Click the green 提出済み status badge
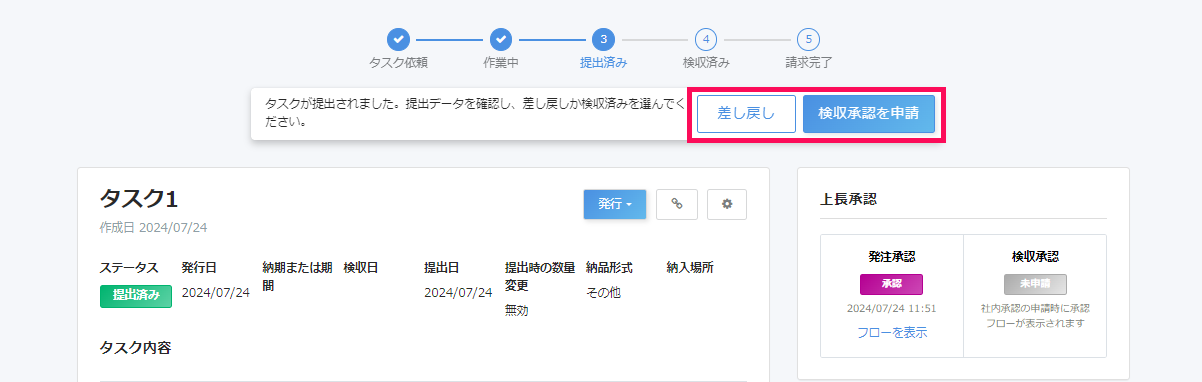 pos(136,295)
